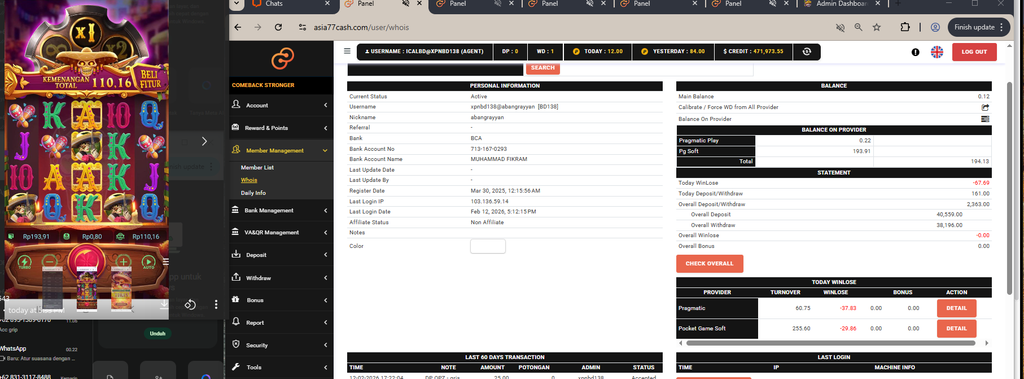
Task: Click the Finish update button in Chrome
Action: coord(979,27)
